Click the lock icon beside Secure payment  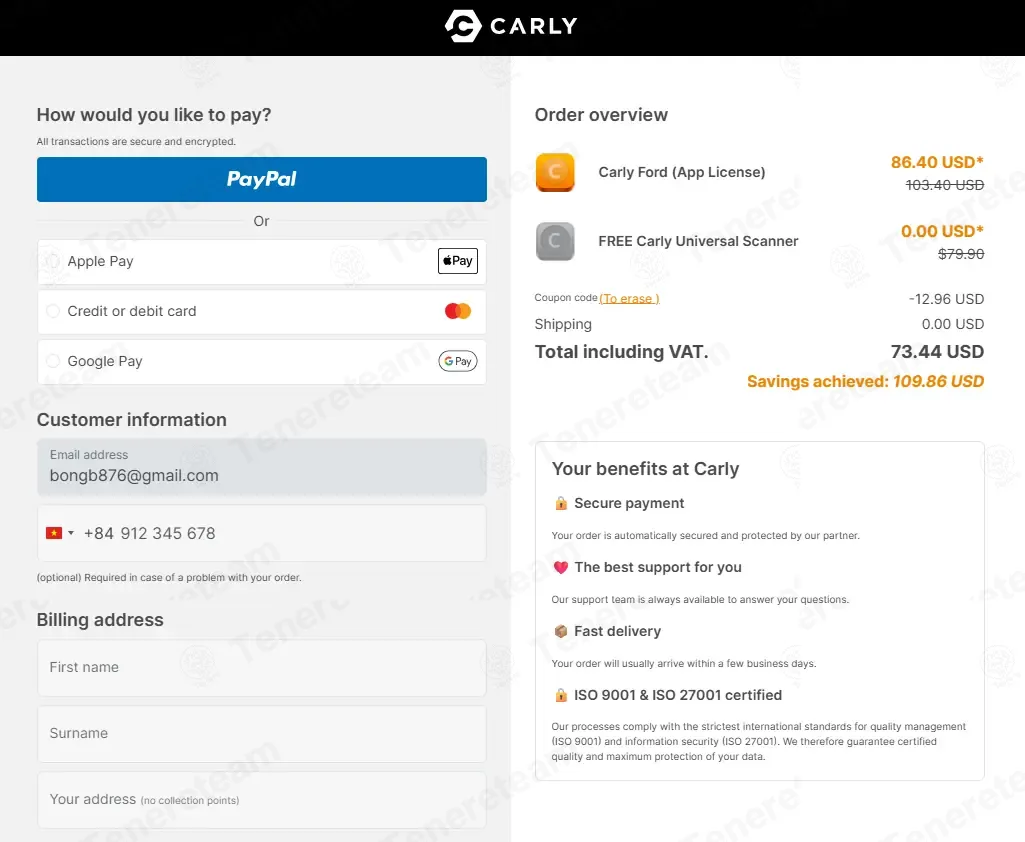pyautogui.click(x=561, y=503)
